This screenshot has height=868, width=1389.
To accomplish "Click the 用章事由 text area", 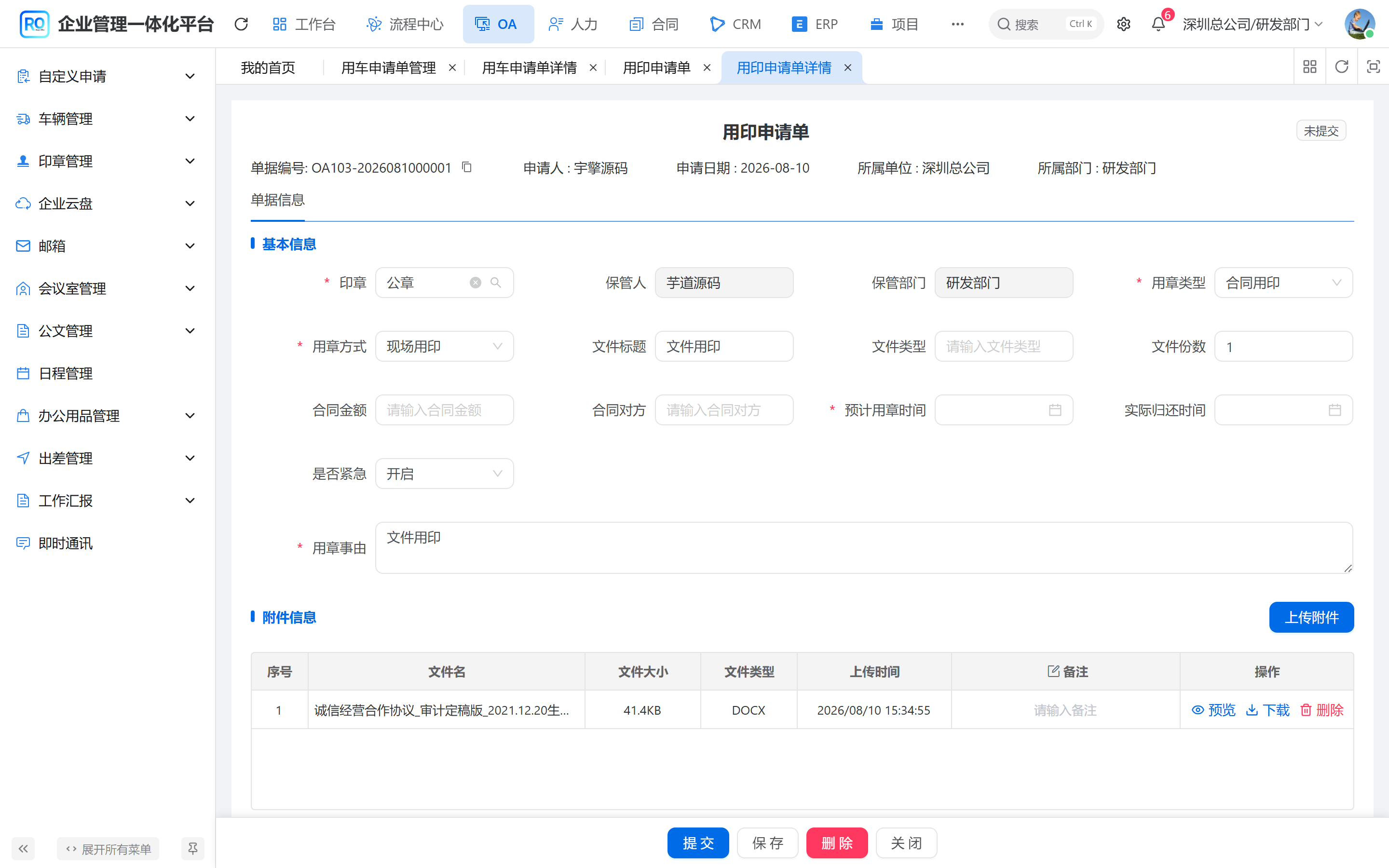I will [864, 548].
